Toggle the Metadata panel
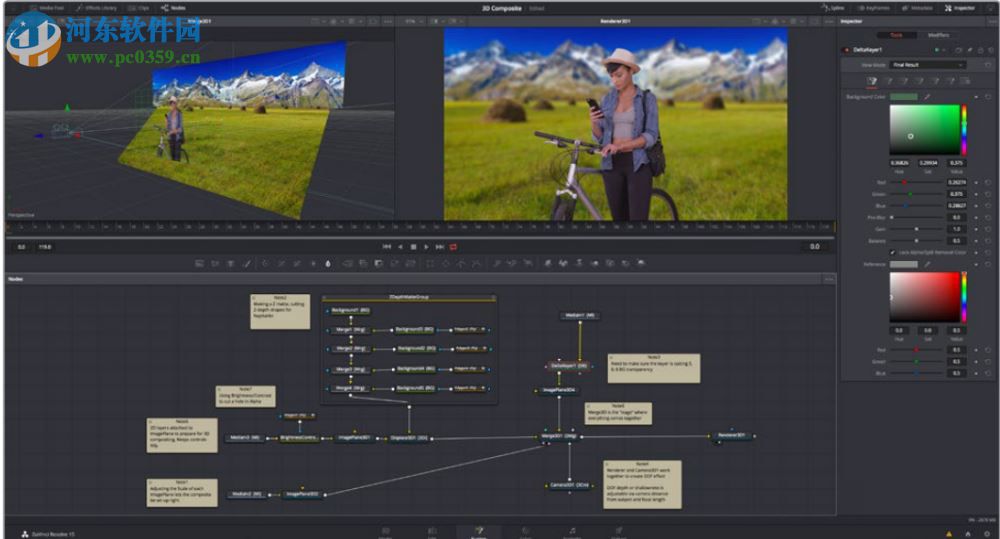 click(917, 8)
